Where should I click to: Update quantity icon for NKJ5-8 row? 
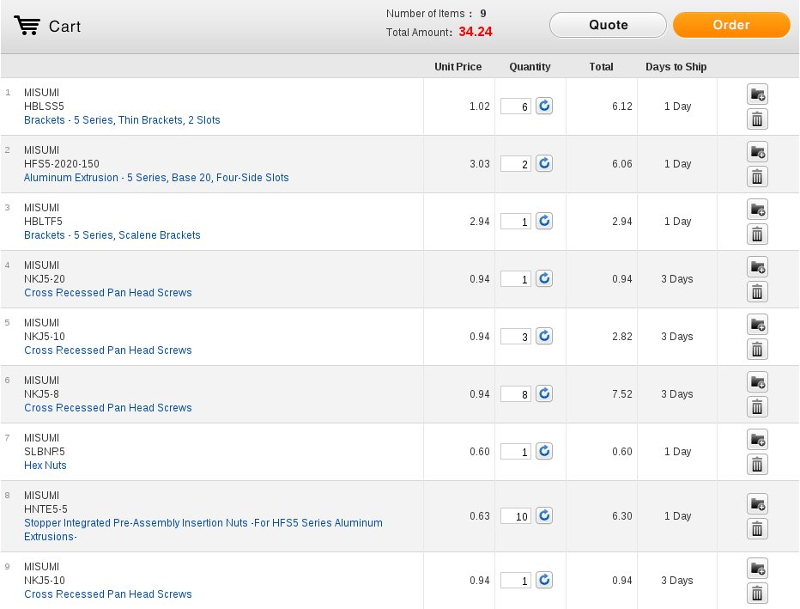544,394
